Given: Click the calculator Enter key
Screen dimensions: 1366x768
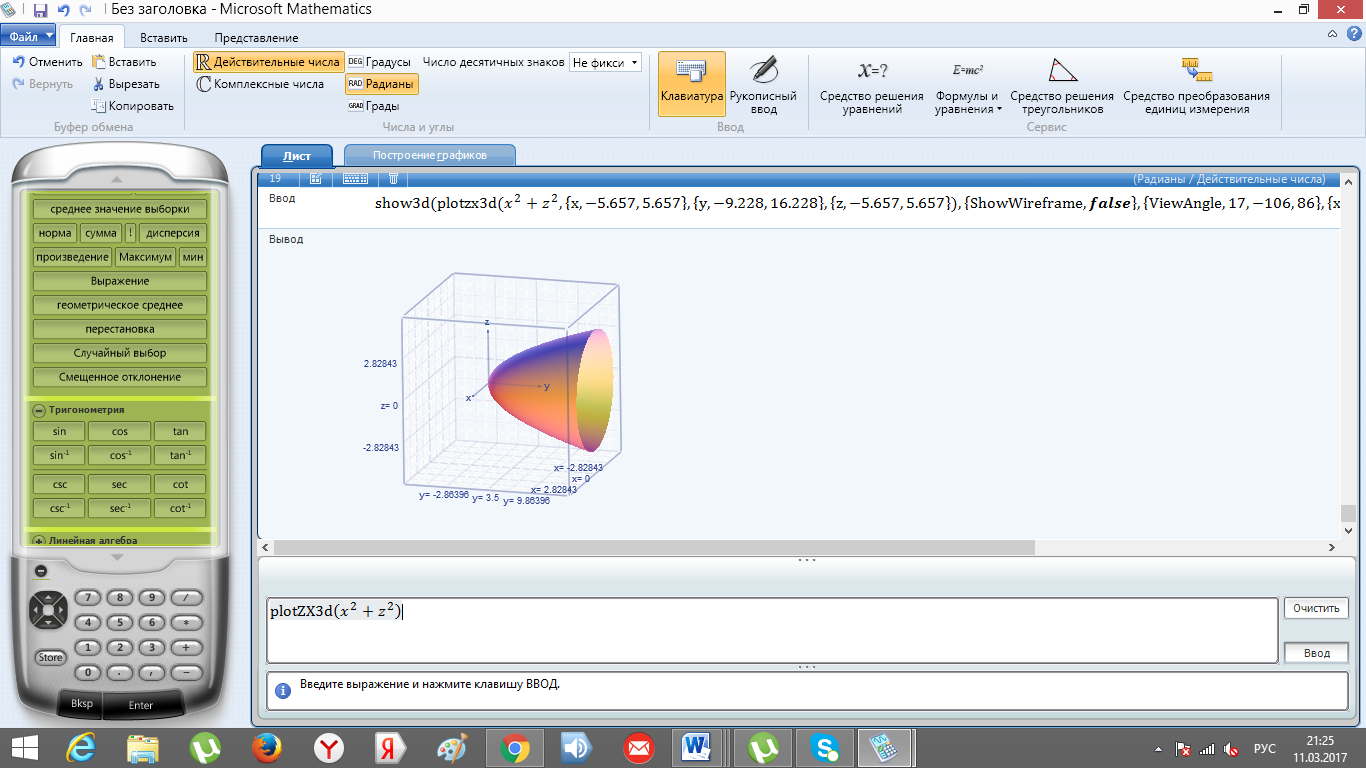Looking at the screenshot, I should (141, 705).
